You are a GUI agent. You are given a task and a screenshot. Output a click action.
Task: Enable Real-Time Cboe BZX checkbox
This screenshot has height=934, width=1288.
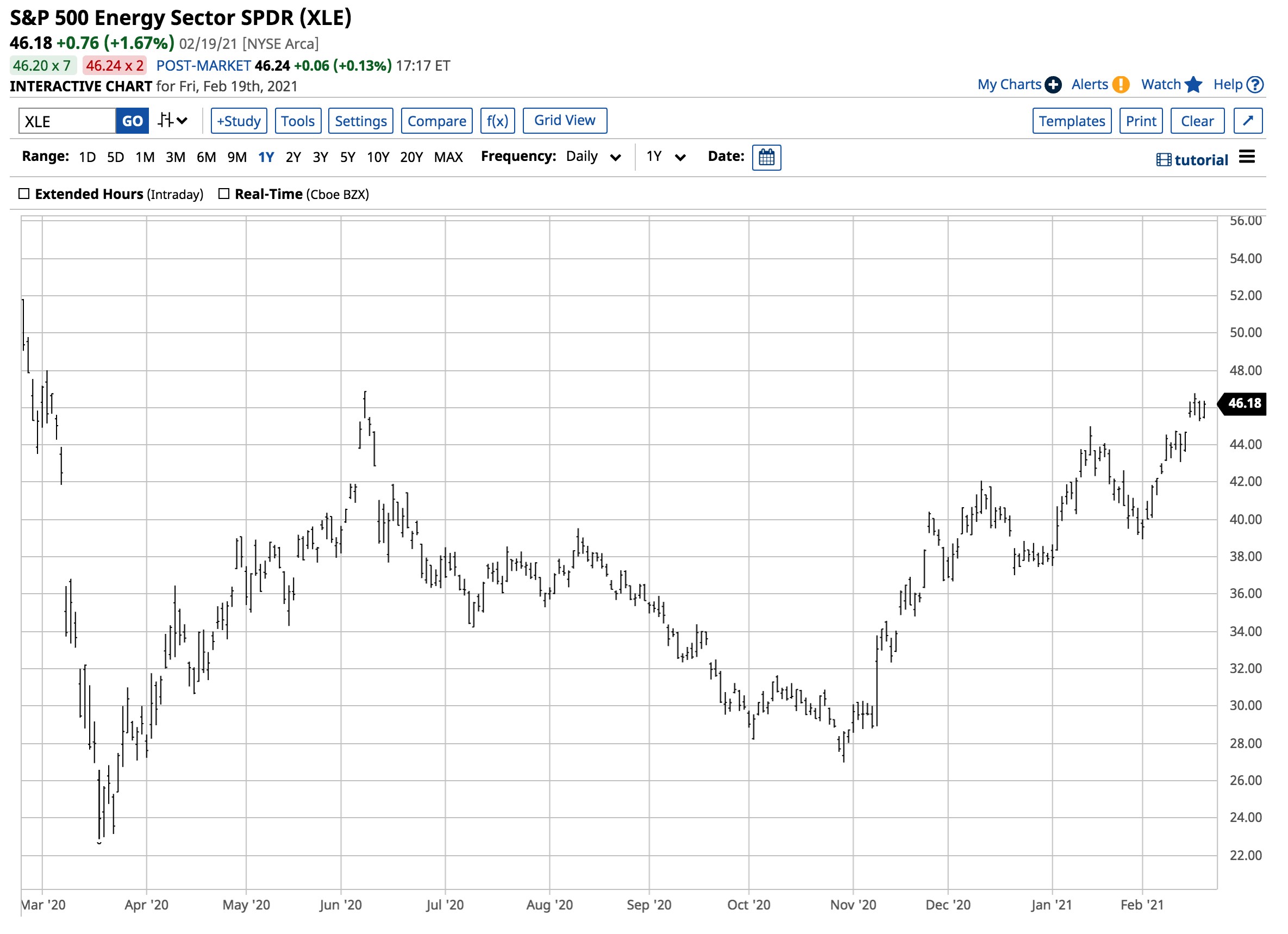click(x=224, y=194)
